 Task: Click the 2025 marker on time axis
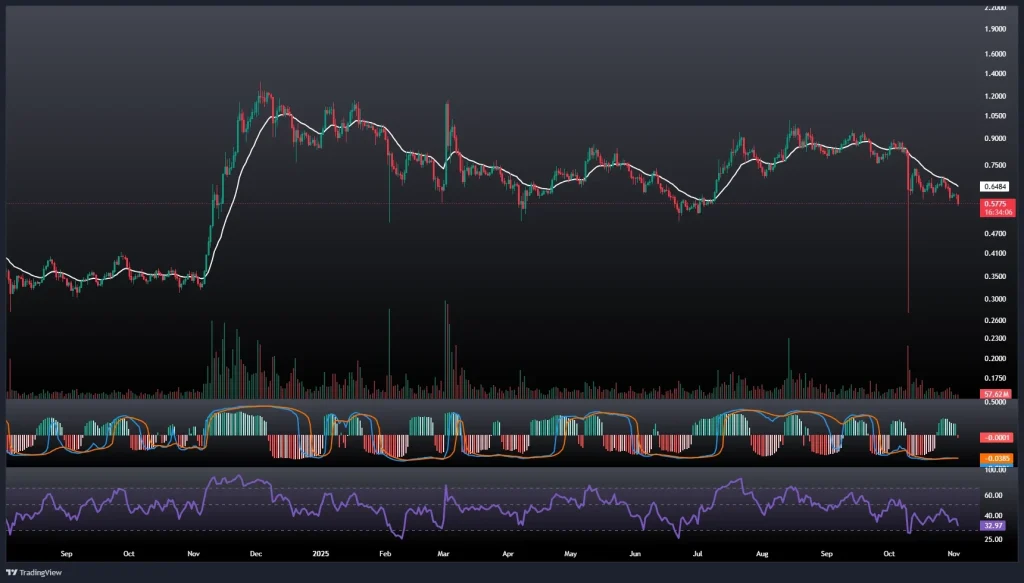point(320,552)
